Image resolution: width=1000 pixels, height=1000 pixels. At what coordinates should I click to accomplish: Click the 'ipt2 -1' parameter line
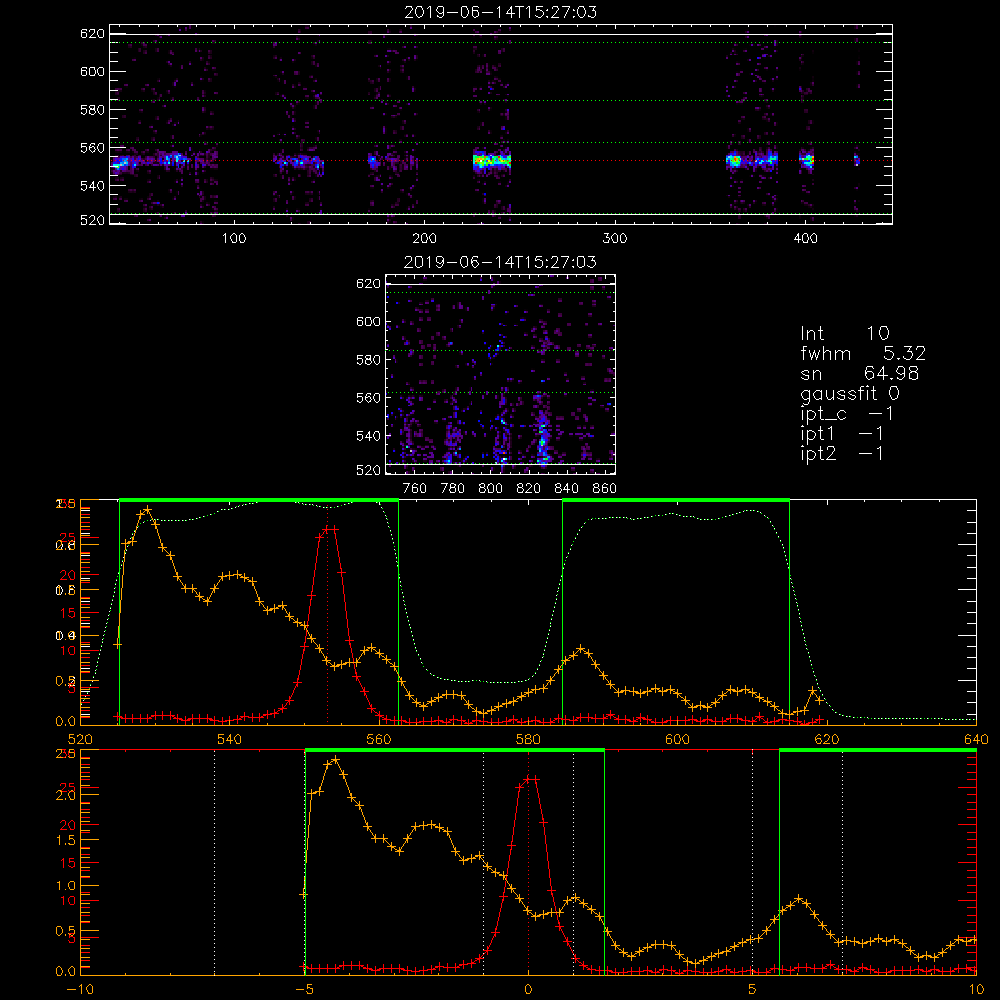click(842, 454)
